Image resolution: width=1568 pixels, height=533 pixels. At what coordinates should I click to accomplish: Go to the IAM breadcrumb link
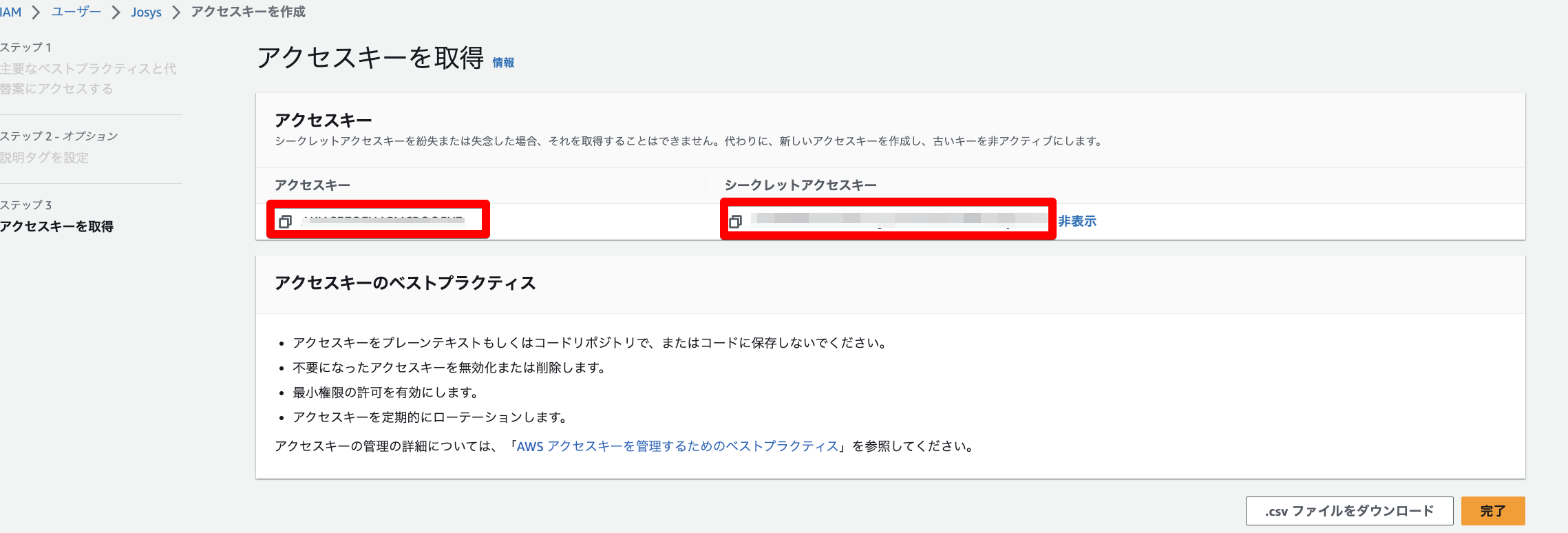tap(10, 12)
